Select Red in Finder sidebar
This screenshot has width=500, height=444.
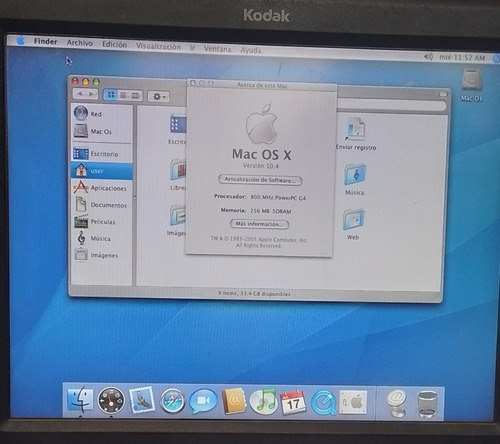(x=101, y=113)
